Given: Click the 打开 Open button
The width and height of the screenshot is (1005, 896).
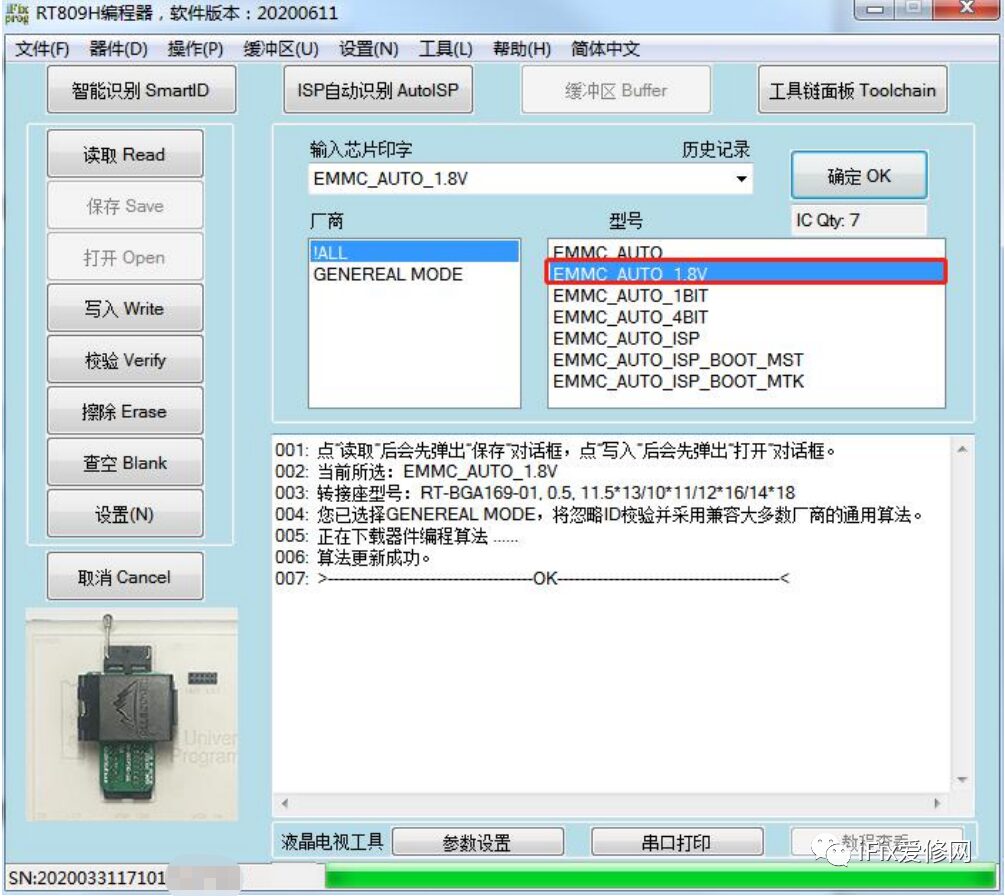Looking at the screenshot, I should click(x=125, y=257).
